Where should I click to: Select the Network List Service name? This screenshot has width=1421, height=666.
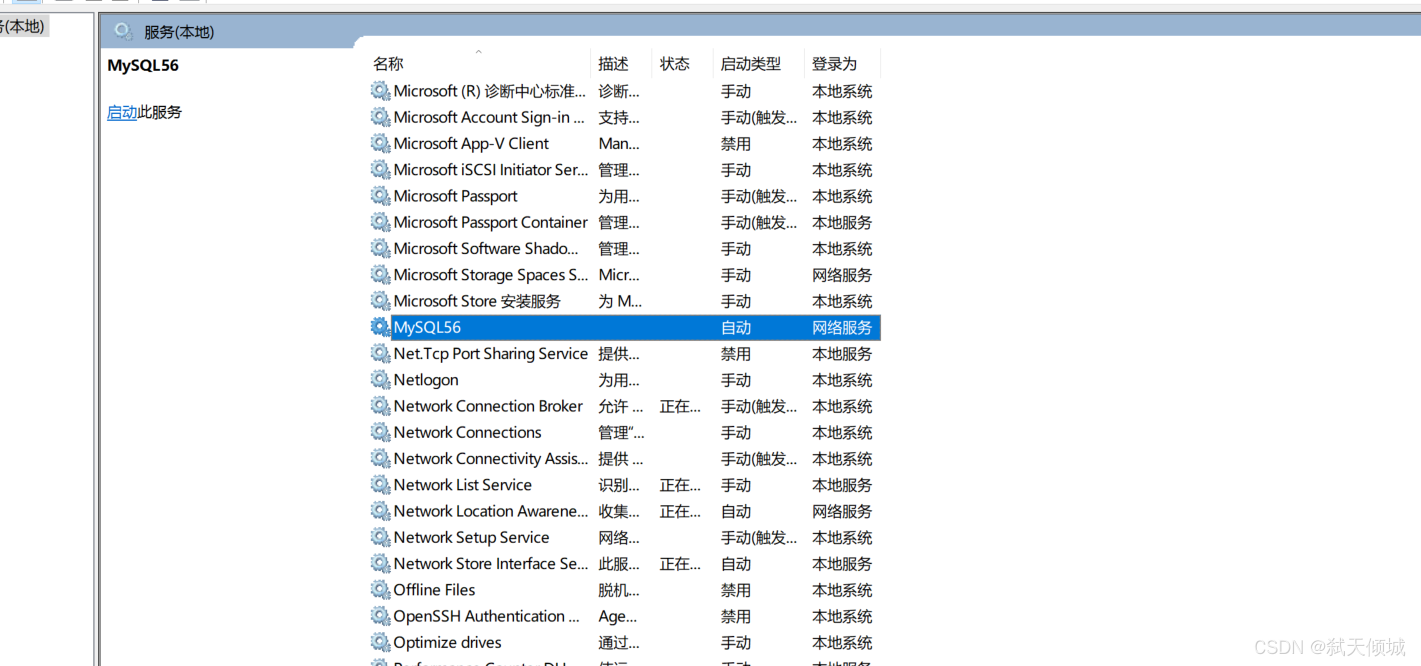[463, 485]
